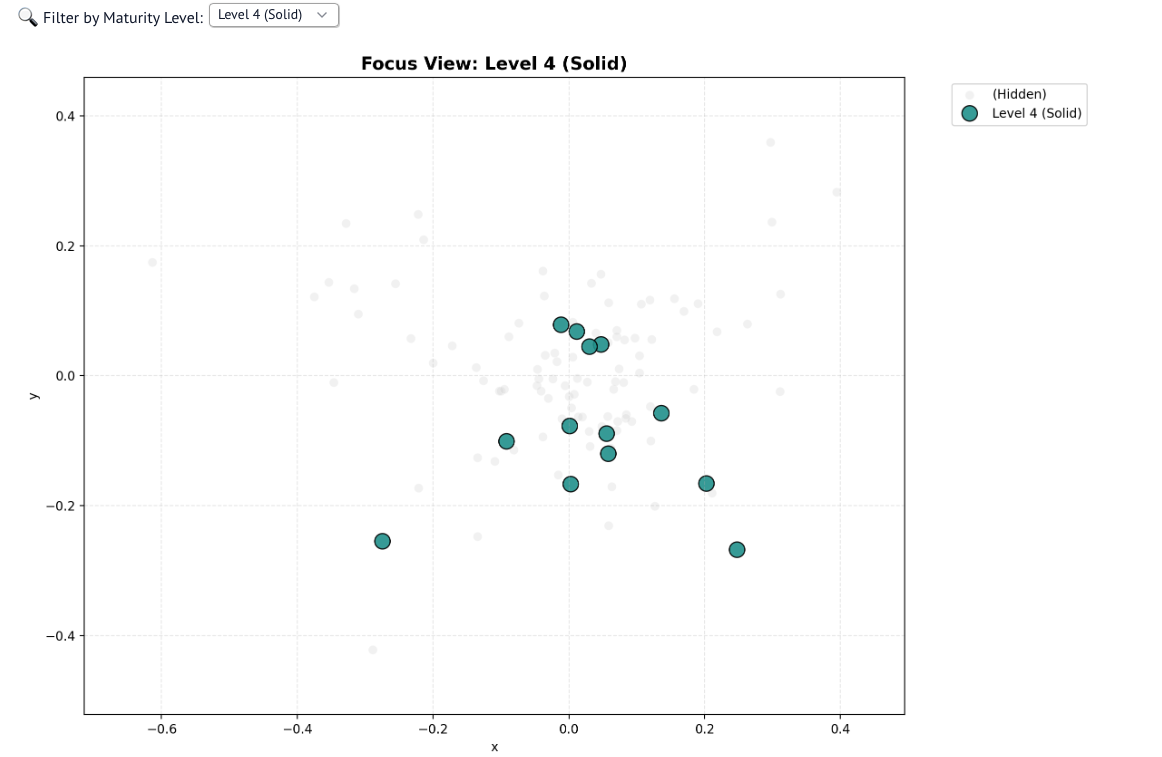
Task: Click the teal point near x=0.14, y=-0.06
Action: [661, 413]
